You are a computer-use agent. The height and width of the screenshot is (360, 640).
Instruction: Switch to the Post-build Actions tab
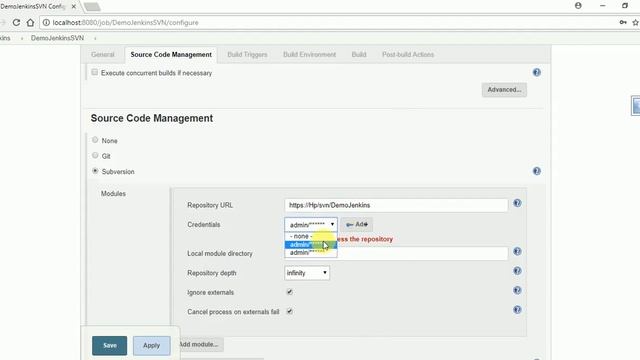coord(408,54)
